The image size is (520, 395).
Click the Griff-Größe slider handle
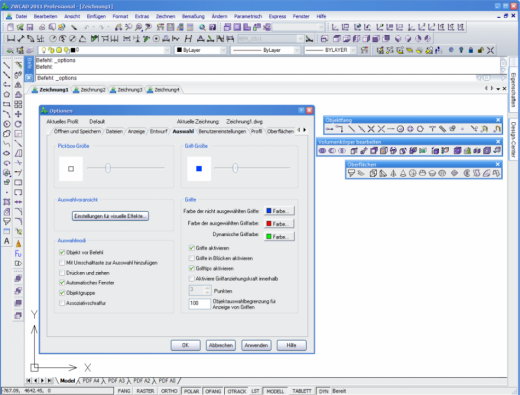(x=235, y=168)
